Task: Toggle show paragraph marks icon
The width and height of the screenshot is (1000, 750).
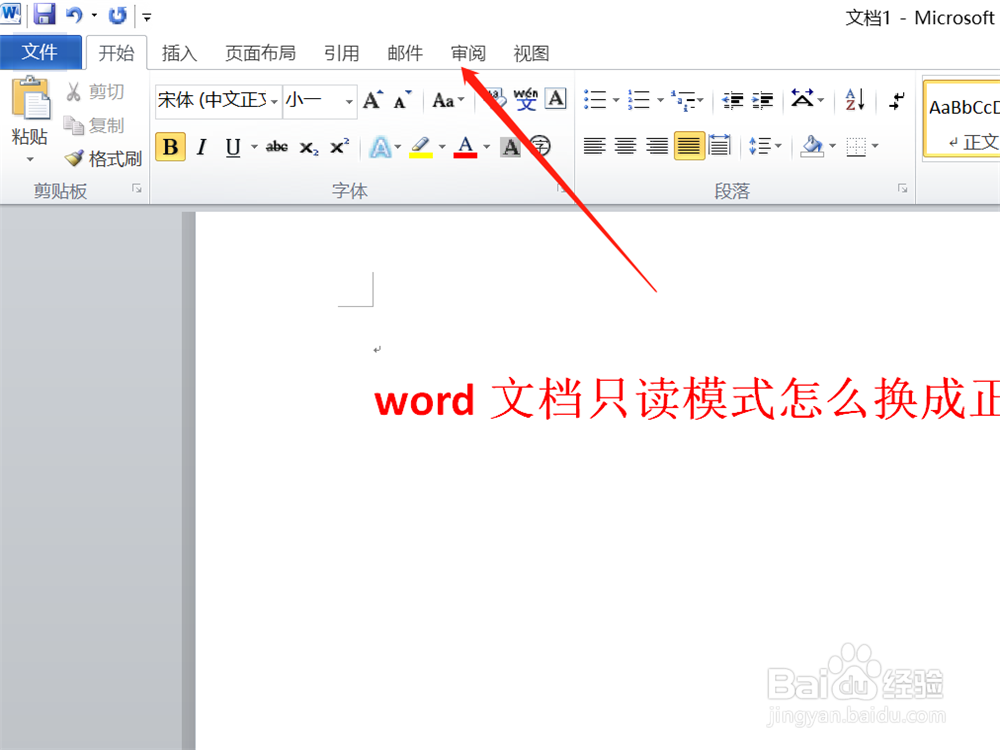Action: coord(897,100)
